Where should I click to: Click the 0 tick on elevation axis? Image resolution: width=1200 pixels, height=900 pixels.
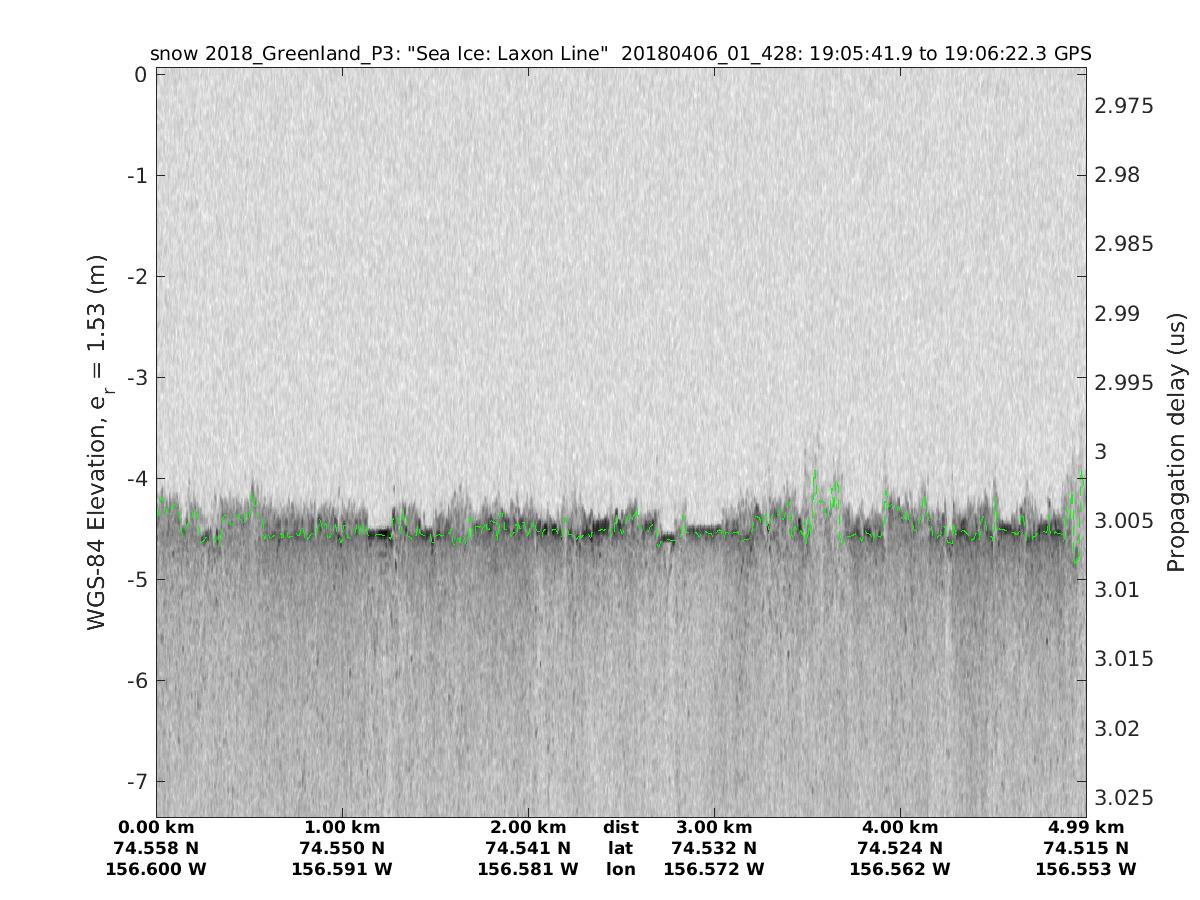[140, 75]
